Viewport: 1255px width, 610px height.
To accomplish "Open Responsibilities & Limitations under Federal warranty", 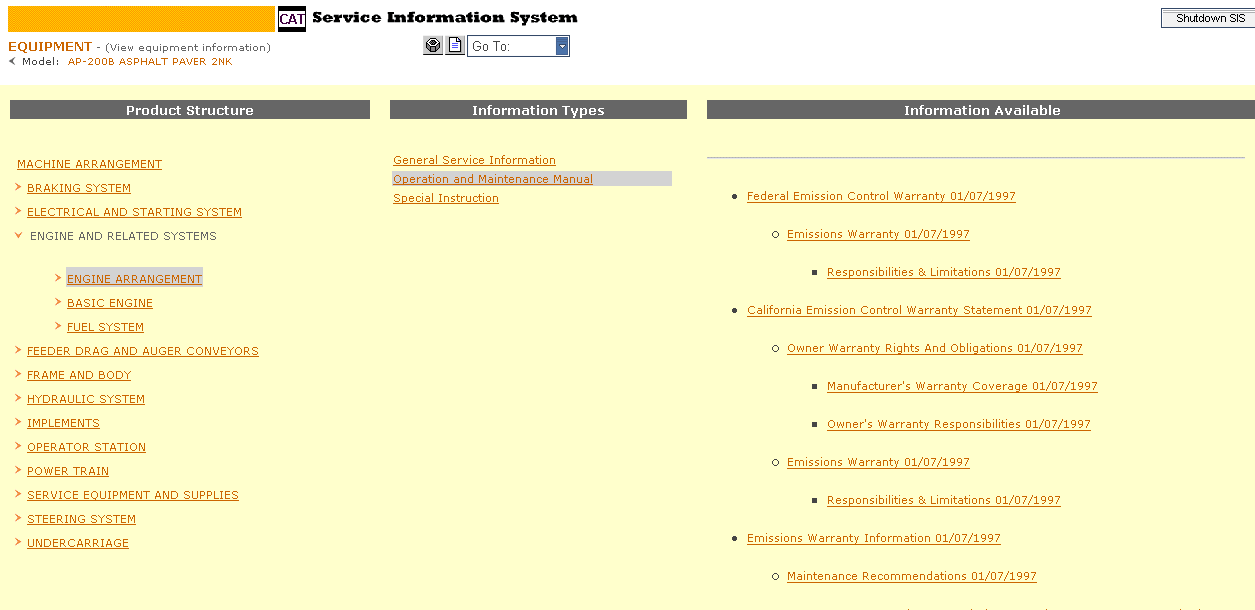I will [944, 272].
